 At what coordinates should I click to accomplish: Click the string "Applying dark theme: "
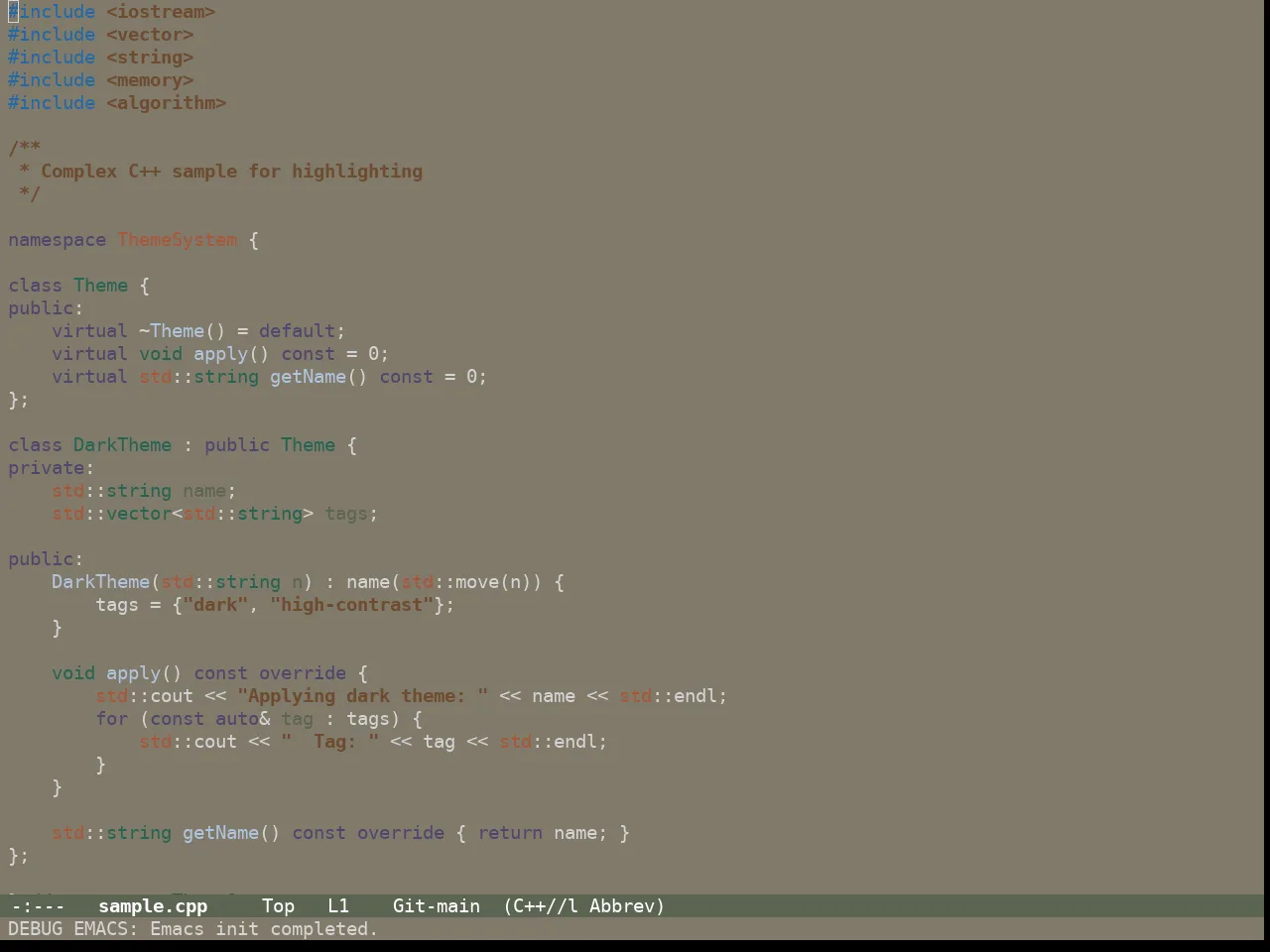pos(363,696)
